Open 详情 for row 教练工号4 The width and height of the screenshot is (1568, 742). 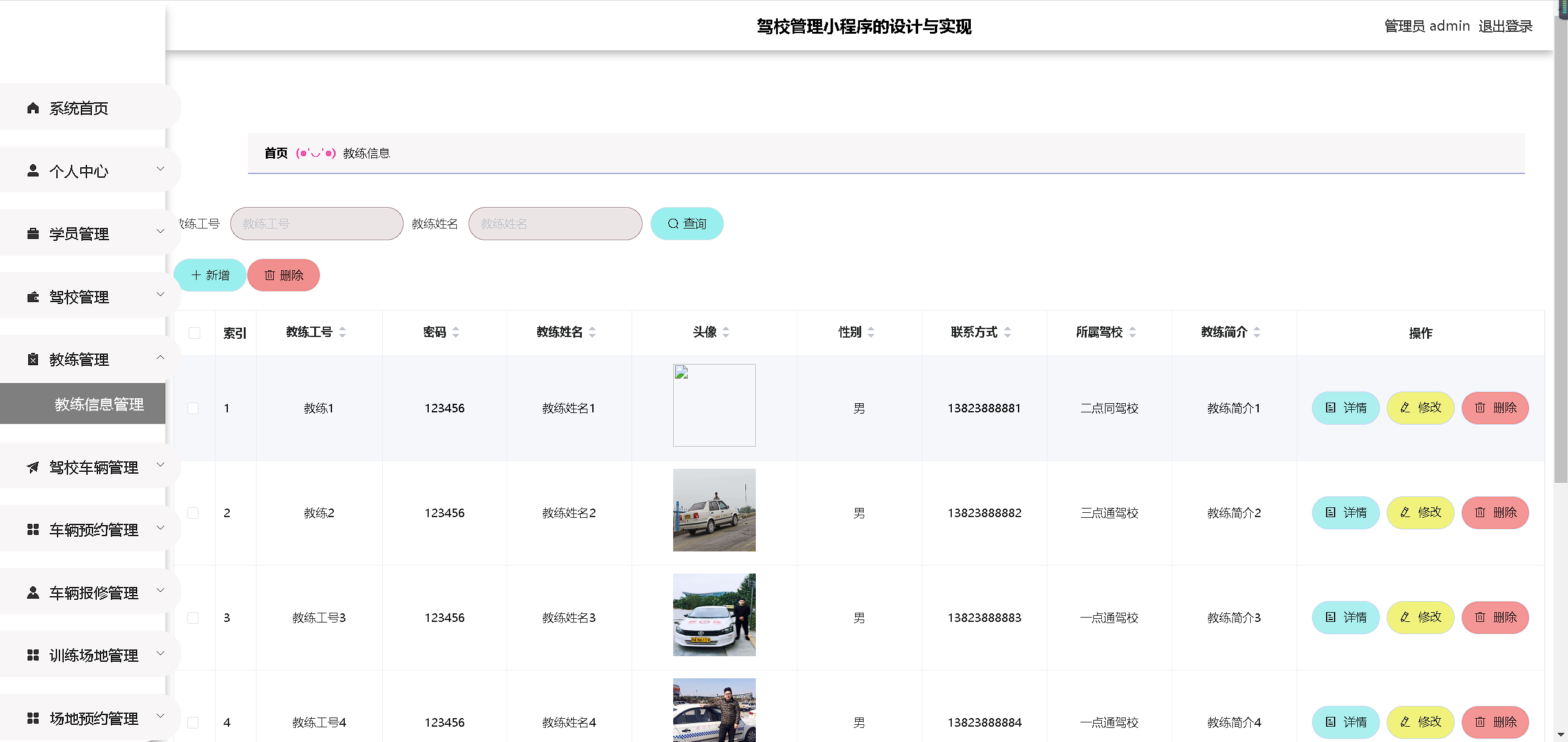(x=1346, y=722)
